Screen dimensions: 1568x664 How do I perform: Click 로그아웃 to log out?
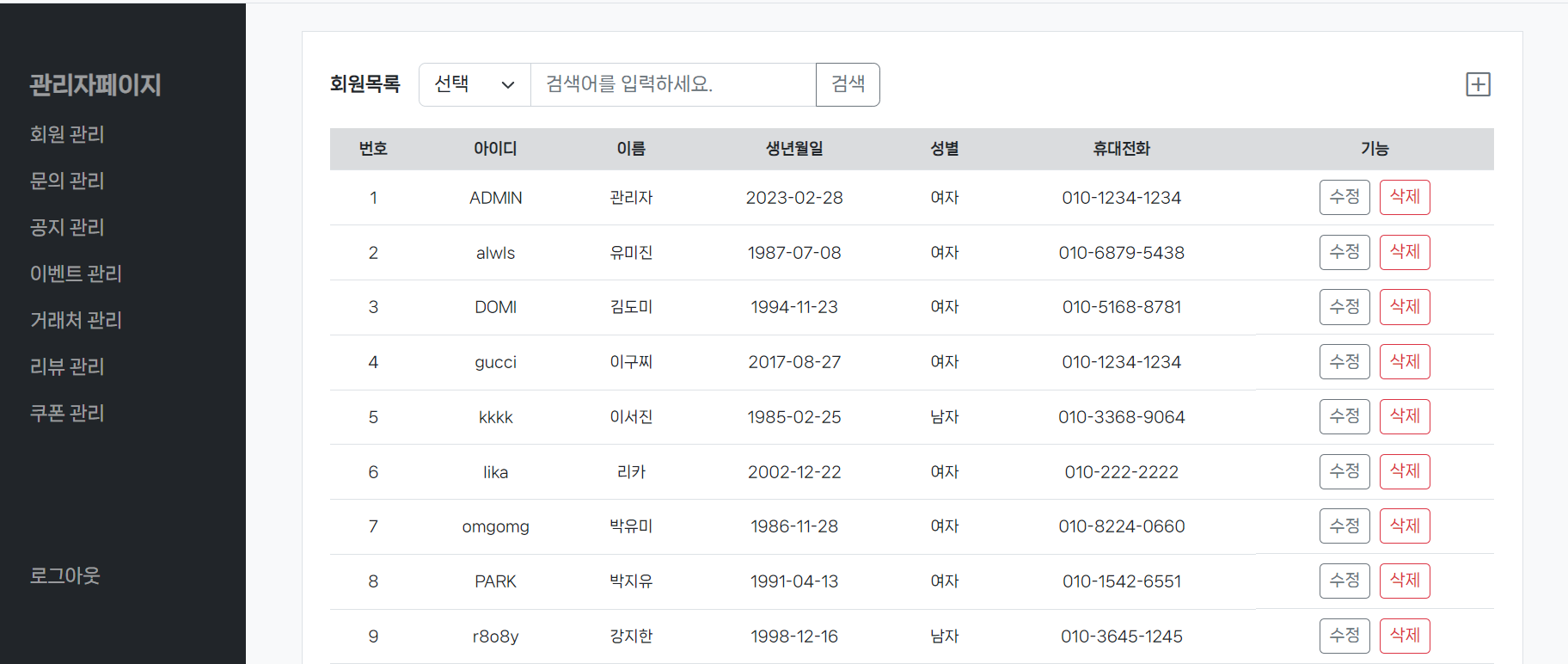click(65, 575)
